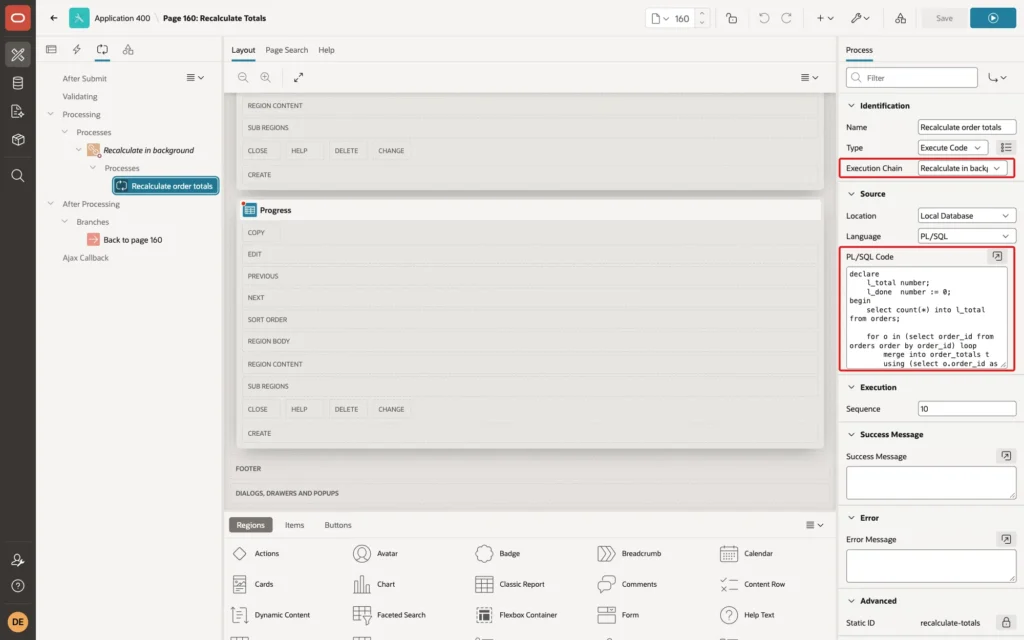Open the Language dropdown
Viewport: 1024px width, 640px height.
point(967,236)
